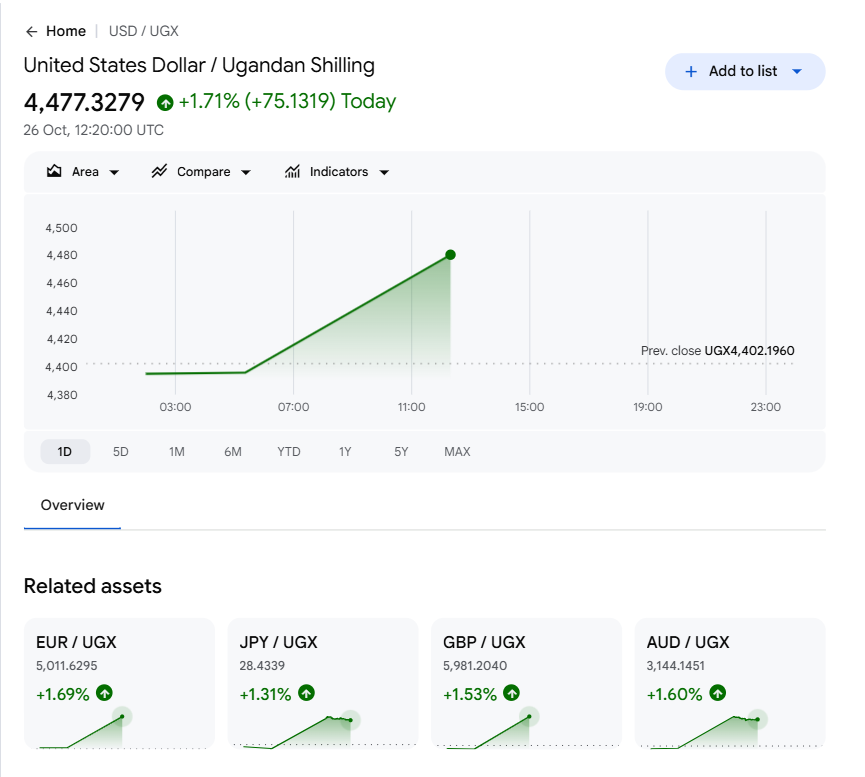Select the 5D time range
The height and width of the screenshot is (777, 865).
(x=121, y=451)
